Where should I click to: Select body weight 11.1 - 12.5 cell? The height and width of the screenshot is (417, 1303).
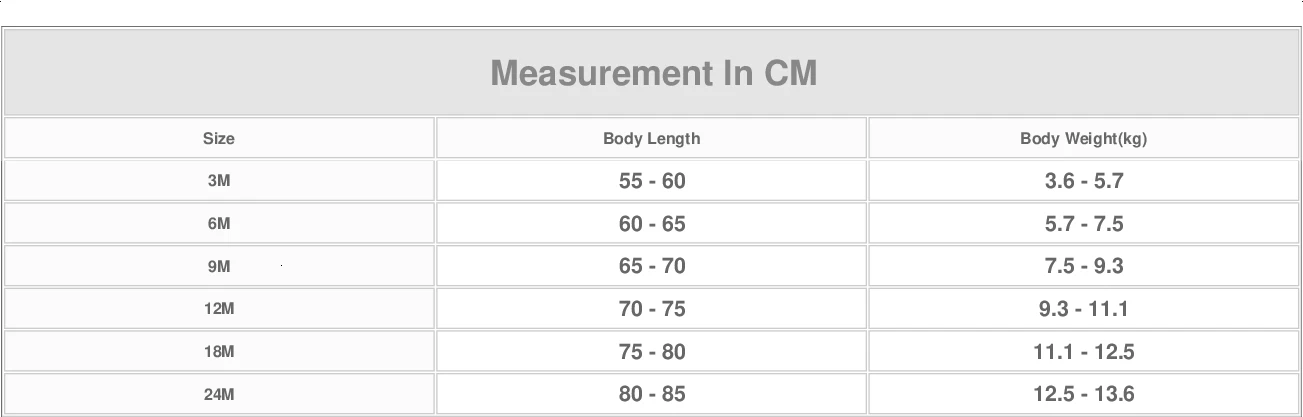[1084, 351]
